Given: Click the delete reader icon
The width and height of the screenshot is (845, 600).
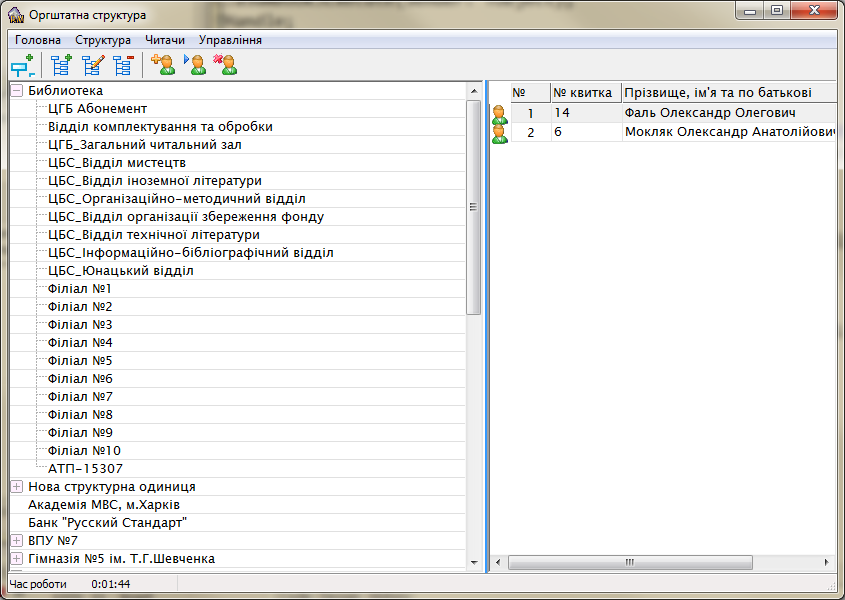Looking at the screenshot, I should 226,67.
